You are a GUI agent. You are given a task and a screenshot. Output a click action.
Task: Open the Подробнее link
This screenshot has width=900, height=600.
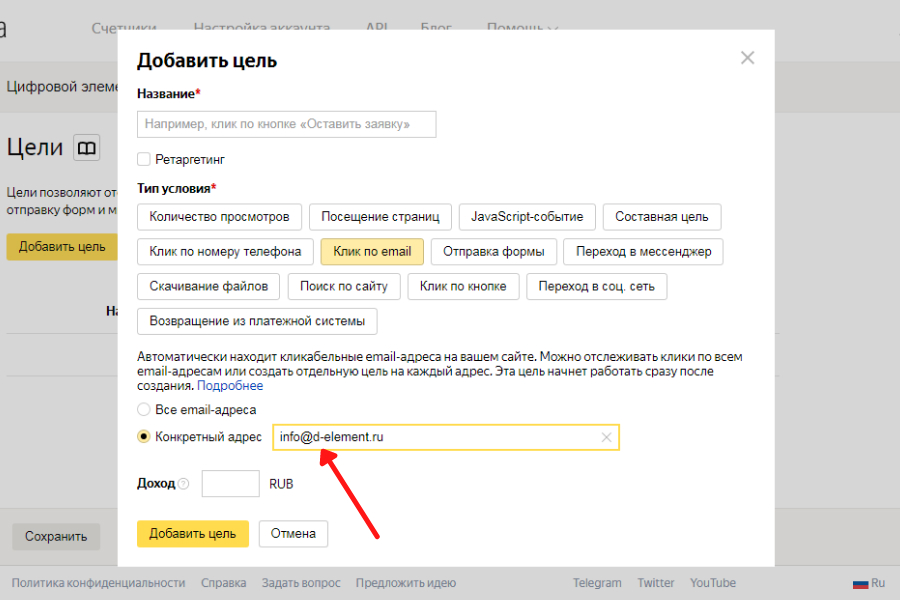click(x=230, y=386)
